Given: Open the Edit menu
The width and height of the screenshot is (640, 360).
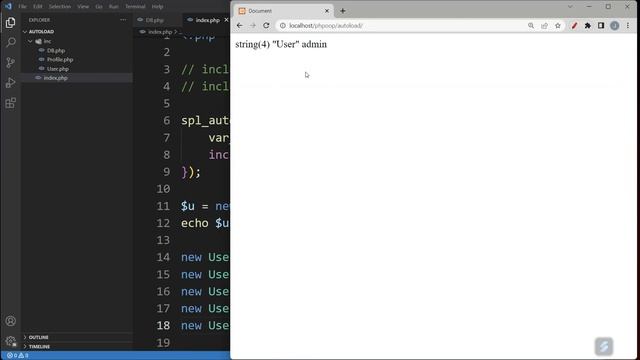Looking at the screenshot, I should [x=38, y=7].
